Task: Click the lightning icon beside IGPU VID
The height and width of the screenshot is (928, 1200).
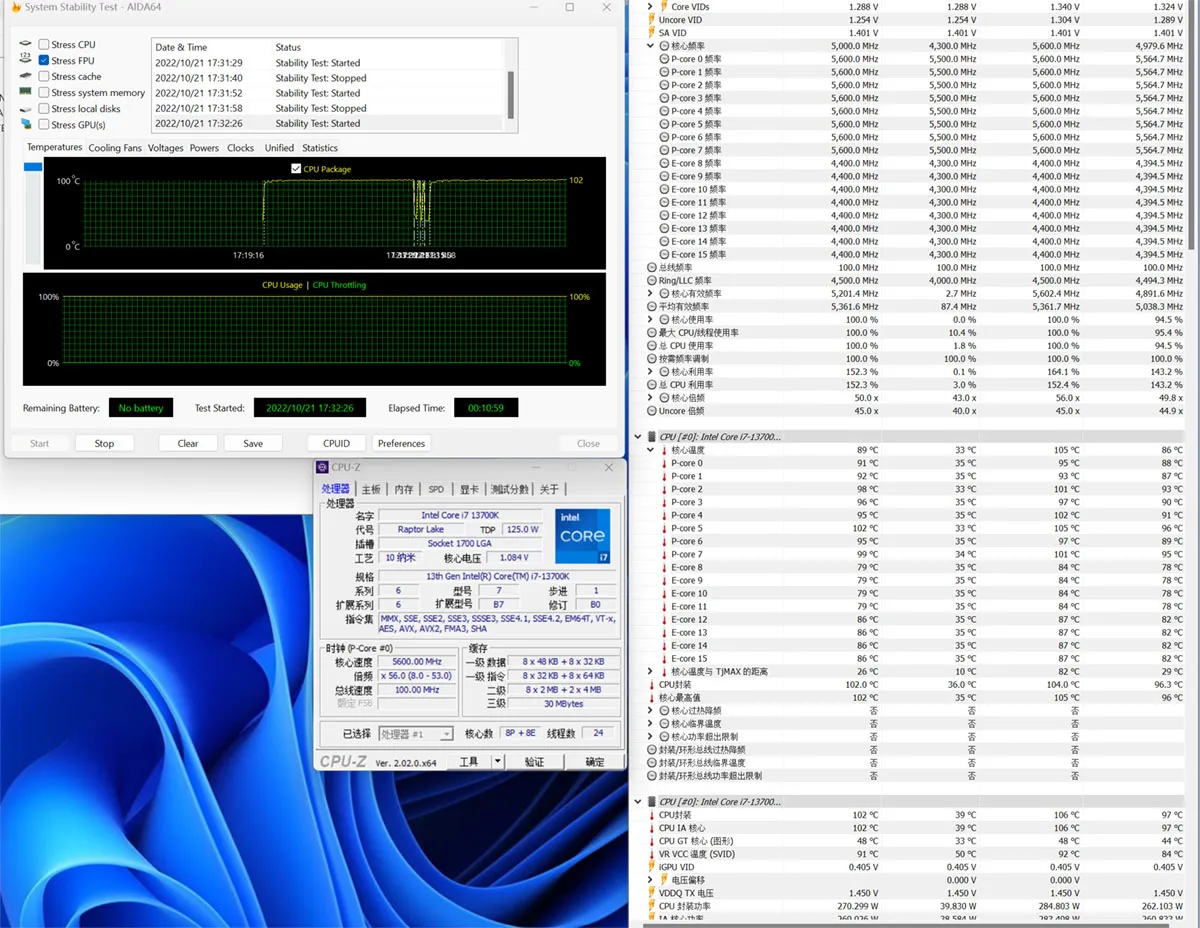Action: point(652,867)
